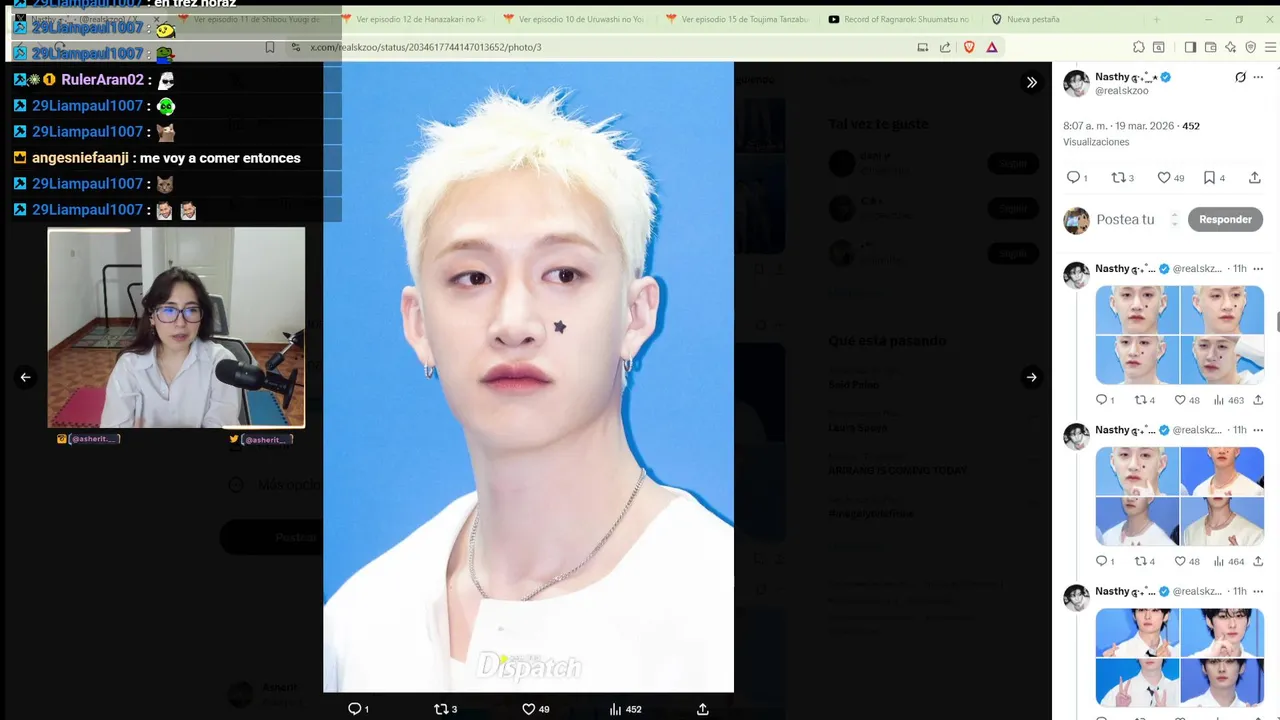Screen dimensions: 1280x720
Task: Switch to 'Nueva pestaña' tab
Action: (1062, 19)
